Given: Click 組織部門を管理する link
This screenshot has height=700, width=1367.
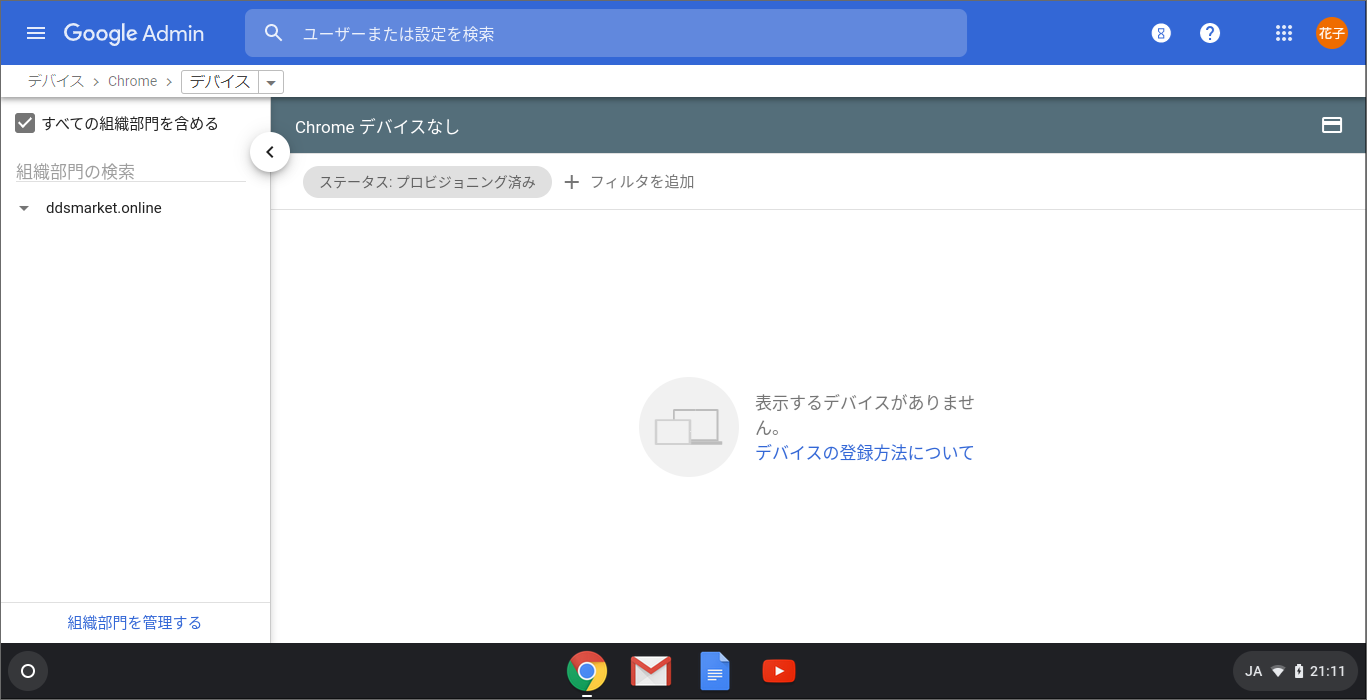Looking at the screenshot, I should [x=134, y=623].
